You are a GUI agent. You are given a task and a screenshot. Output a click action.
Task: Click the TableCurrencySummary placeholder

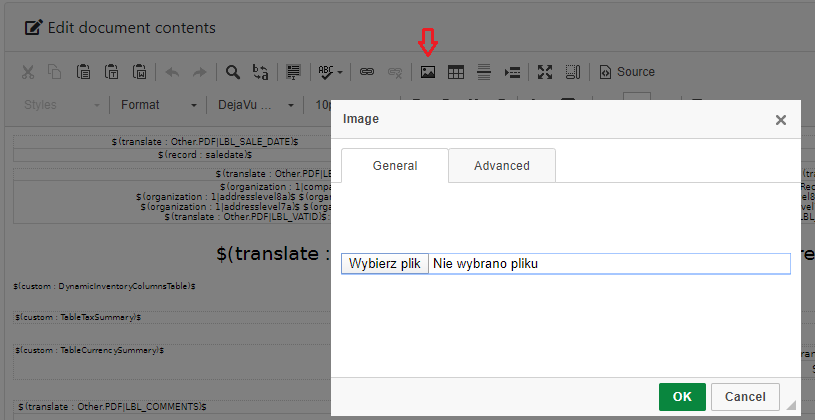point(89,350)
